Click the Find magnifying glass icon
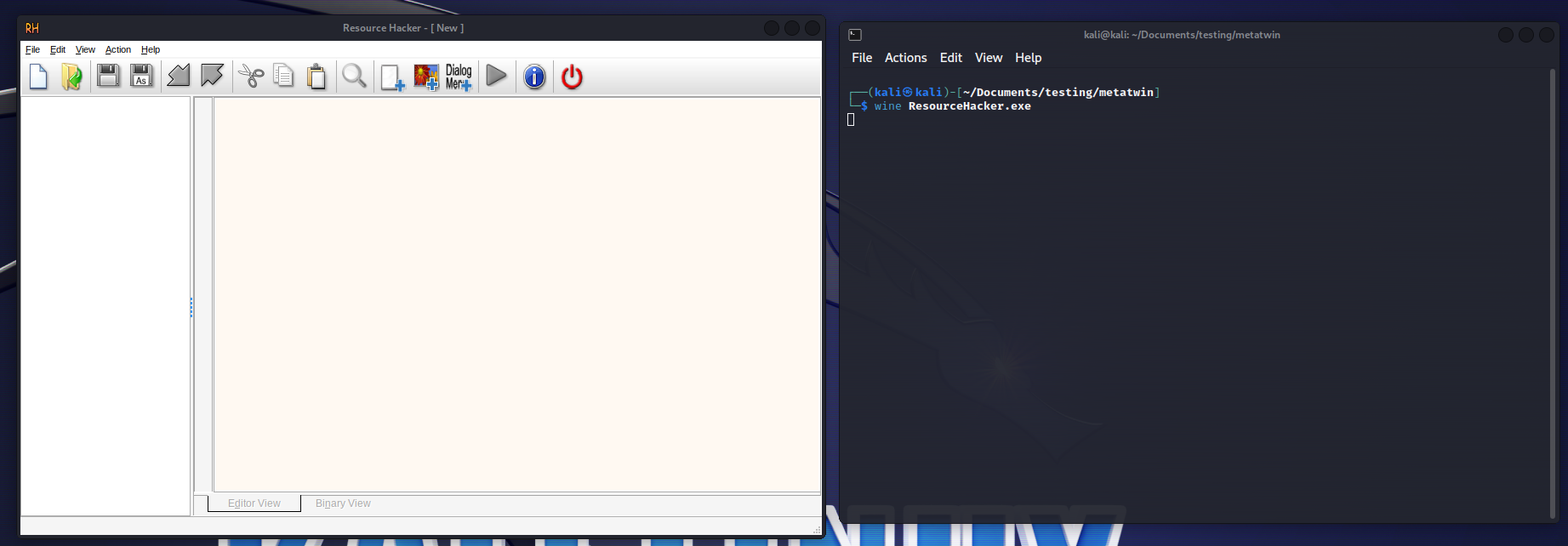The height and width of the screenshot is (546, 1568). click(x=354, y=77)
